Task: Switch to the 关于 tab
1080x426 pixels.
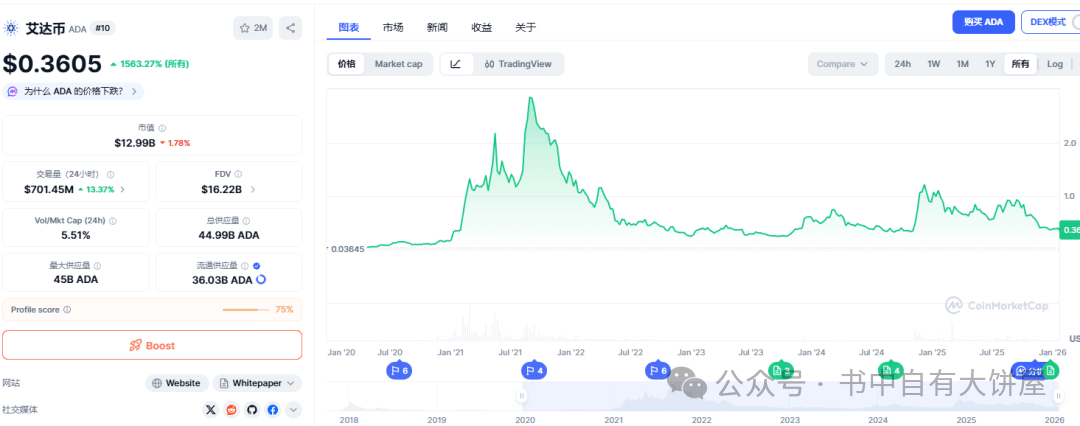Action: point(526,28)
